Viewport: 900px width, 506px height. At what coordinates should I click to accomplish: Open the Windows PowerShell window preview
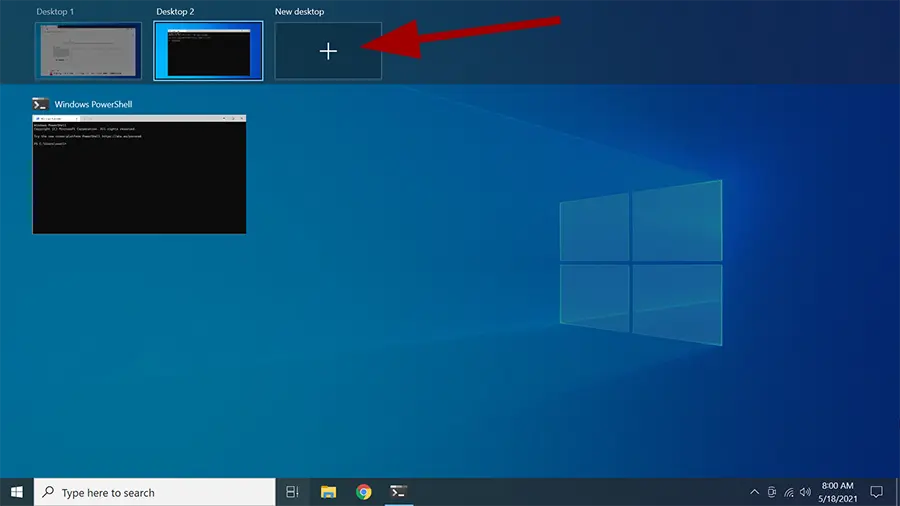[139, 175]
